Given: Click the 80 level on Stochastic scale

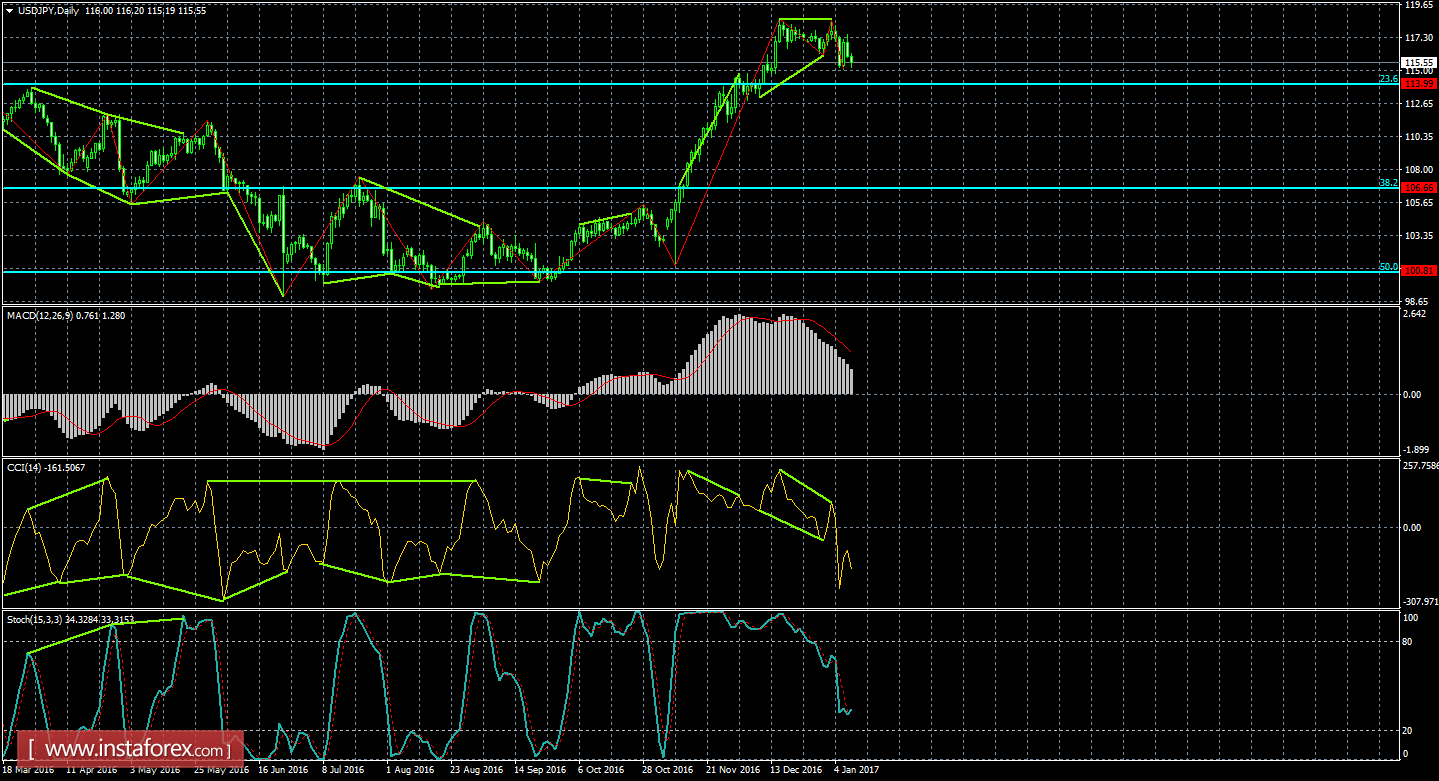Looking at the screenshot, I should [1409, 642].
